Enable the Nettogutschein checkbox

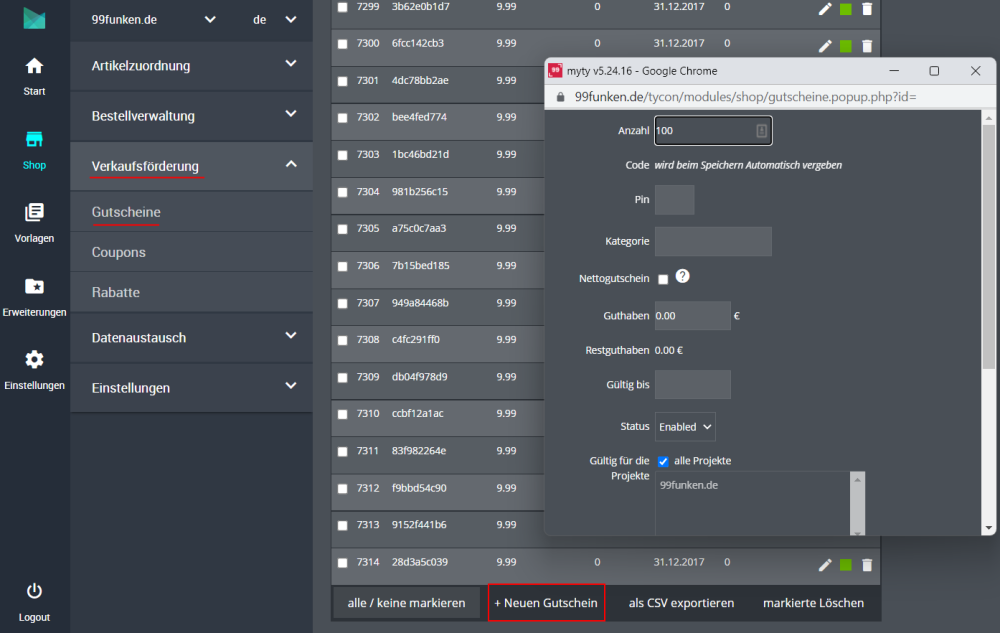pyautogui.click(x=663, y=279)
